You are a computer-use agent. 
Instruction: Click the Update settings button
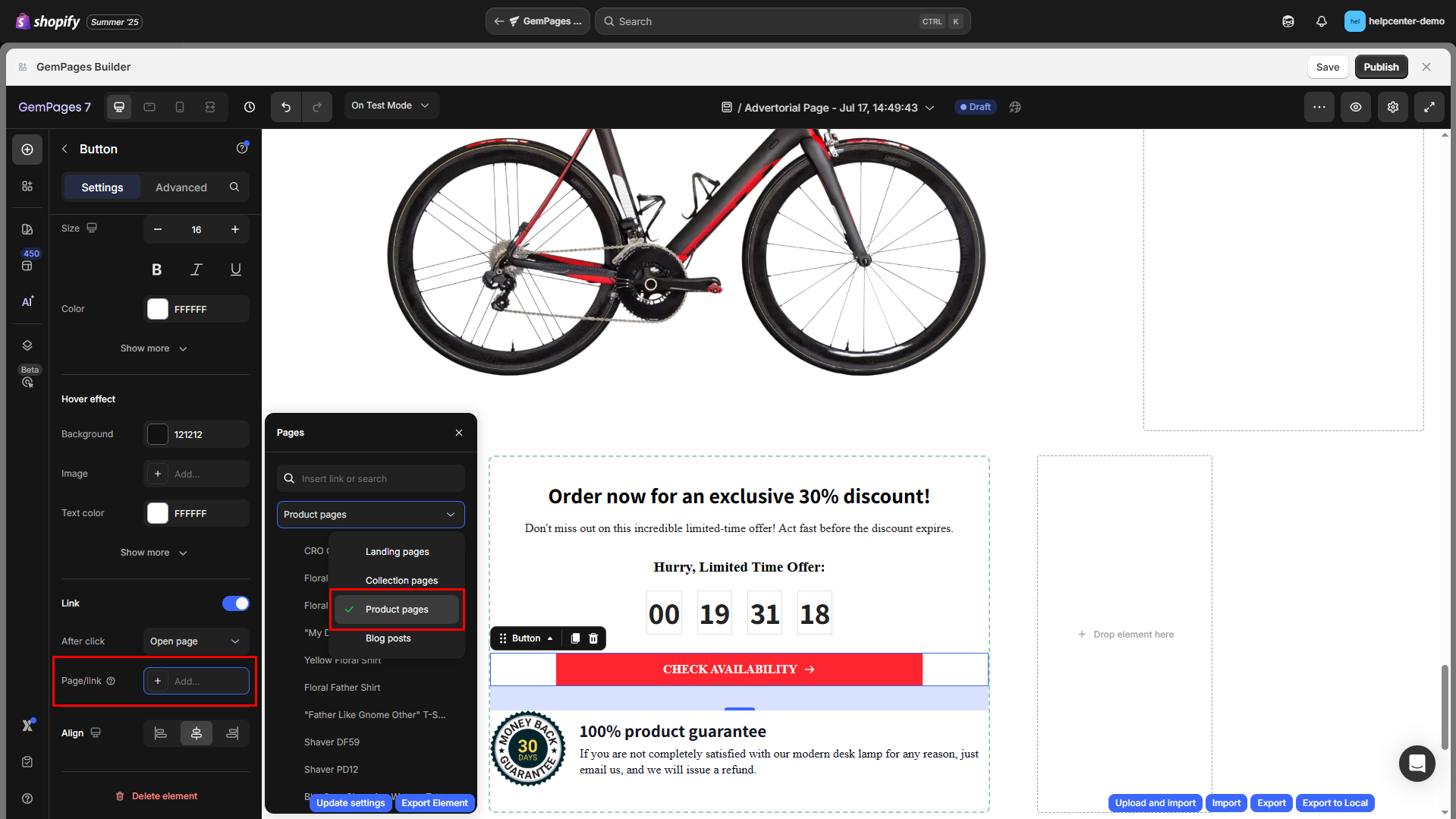351,802
